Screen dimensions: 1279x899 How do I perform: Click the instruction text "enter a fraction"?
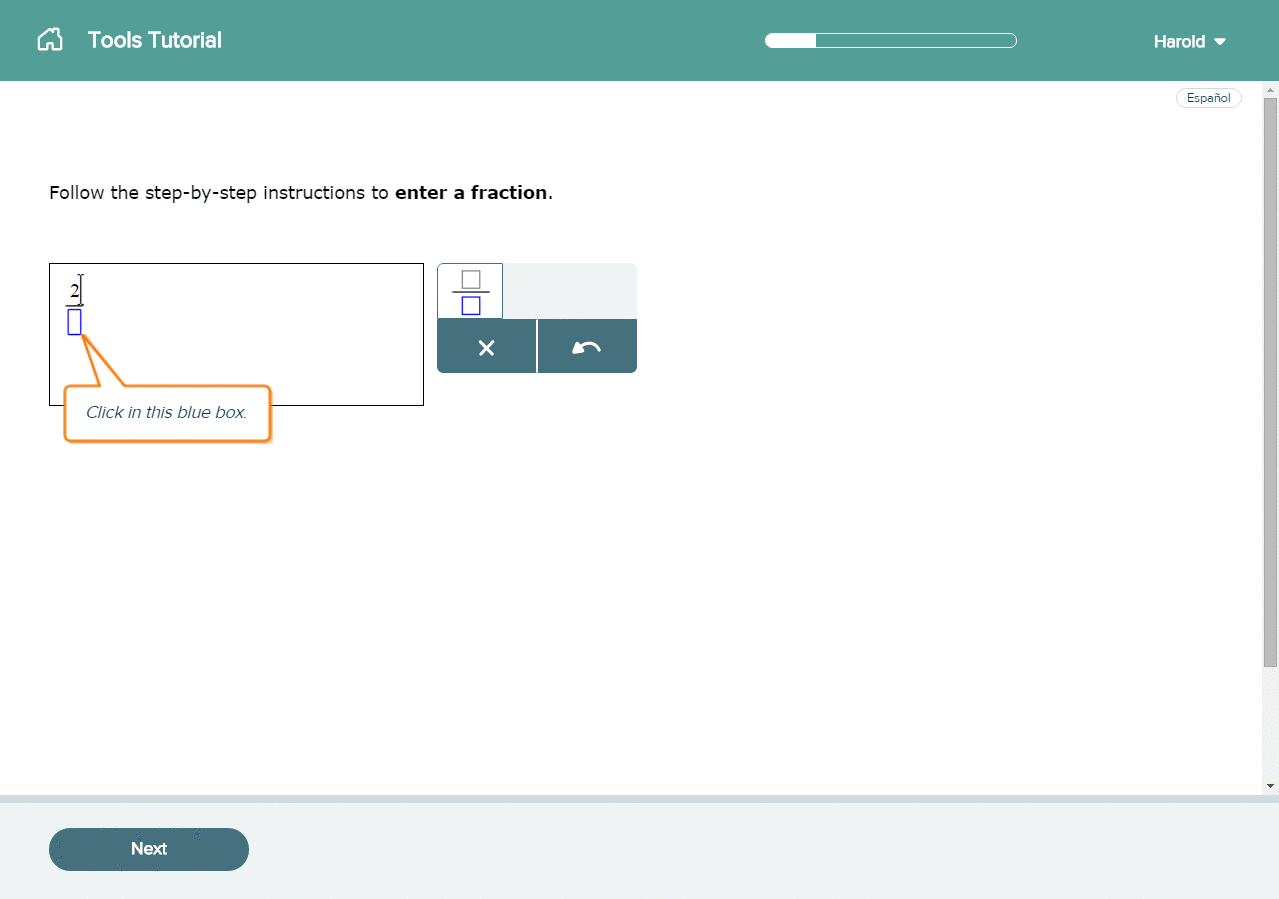471,193
